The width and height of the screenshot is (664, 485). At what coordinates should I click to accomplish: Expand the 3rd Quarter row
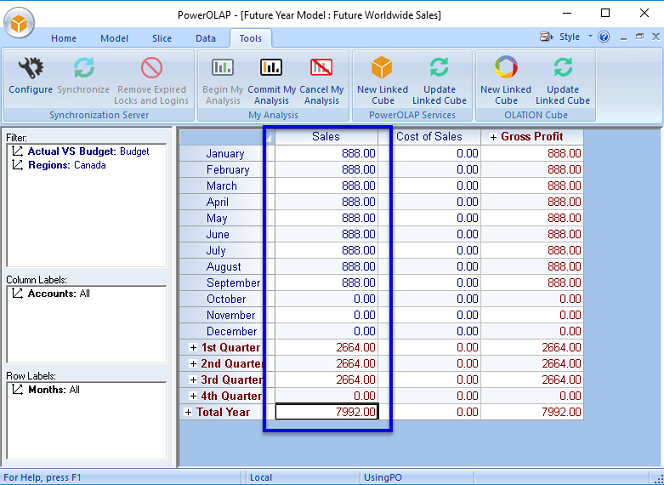pyautogui.click(x=193, y=380)
